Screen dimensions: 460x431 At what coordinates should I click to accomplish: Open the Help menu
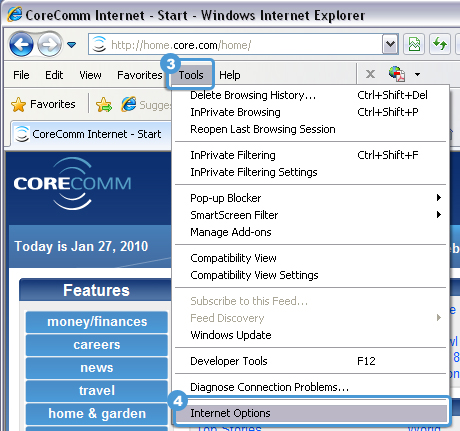pyautogui.click(x=230, y=75)
